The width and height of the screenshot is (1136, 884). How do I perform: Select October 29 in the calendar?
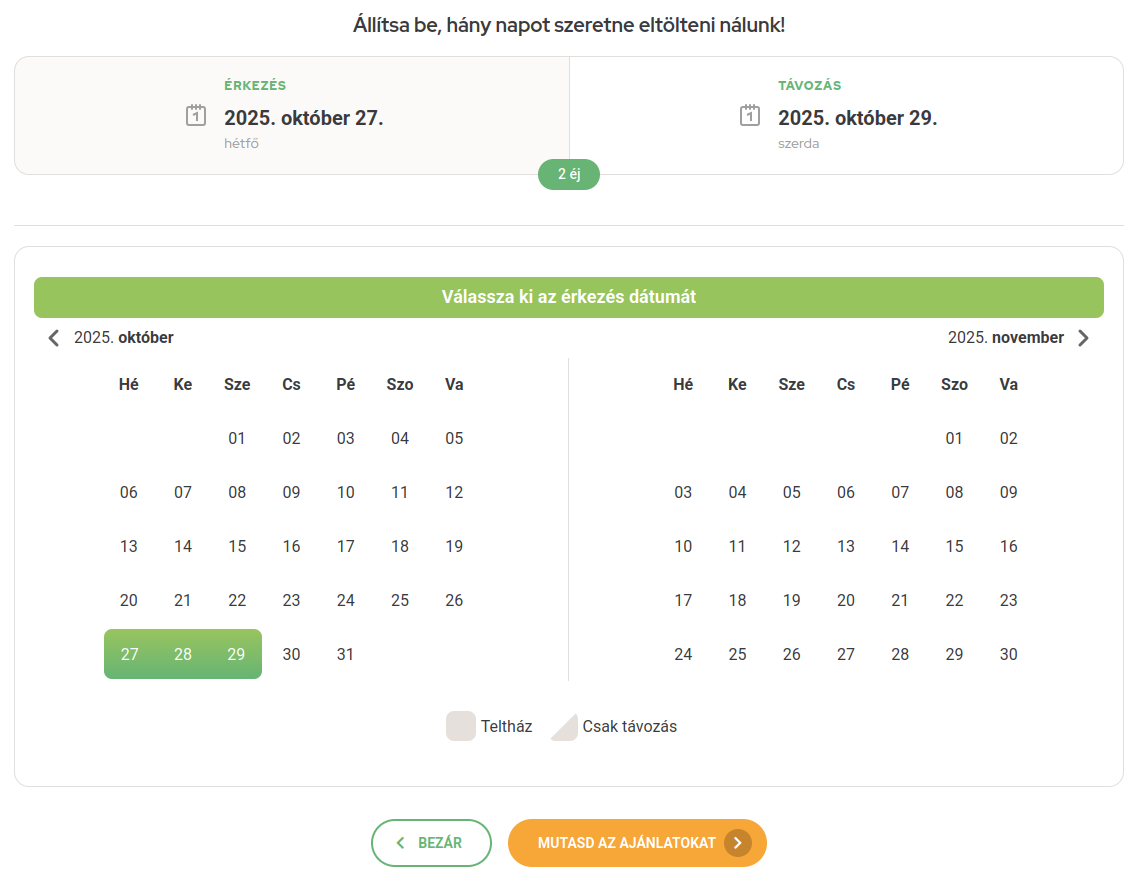coord(237,654)
